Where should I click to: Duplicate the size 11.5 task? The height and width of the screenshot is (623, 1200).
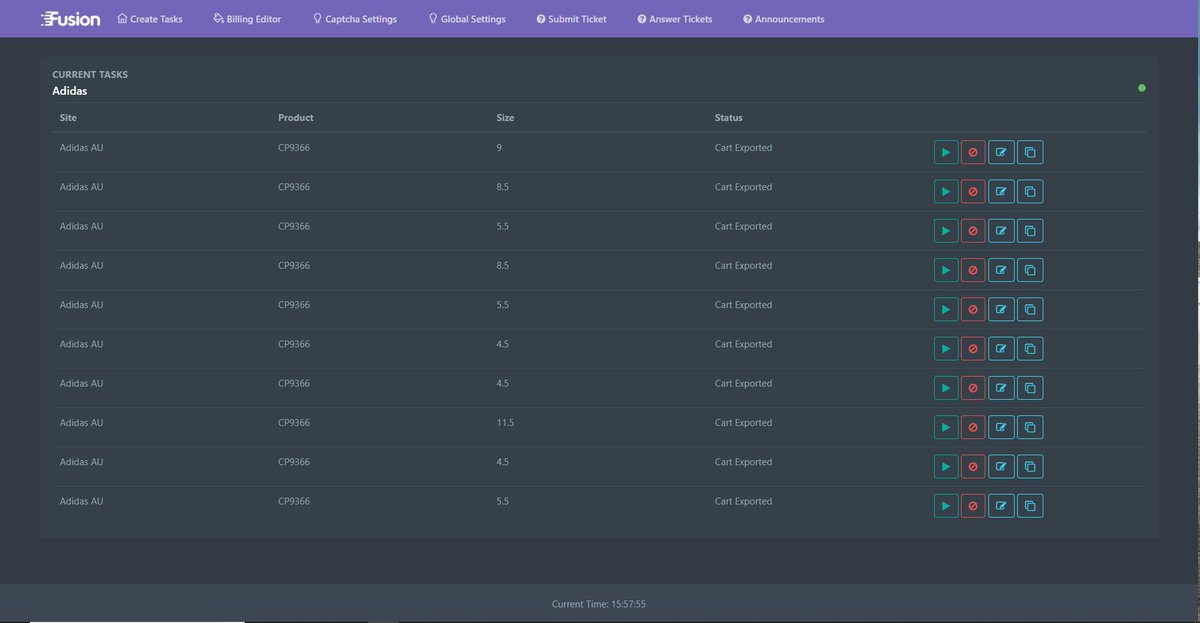pos(1030,426)
